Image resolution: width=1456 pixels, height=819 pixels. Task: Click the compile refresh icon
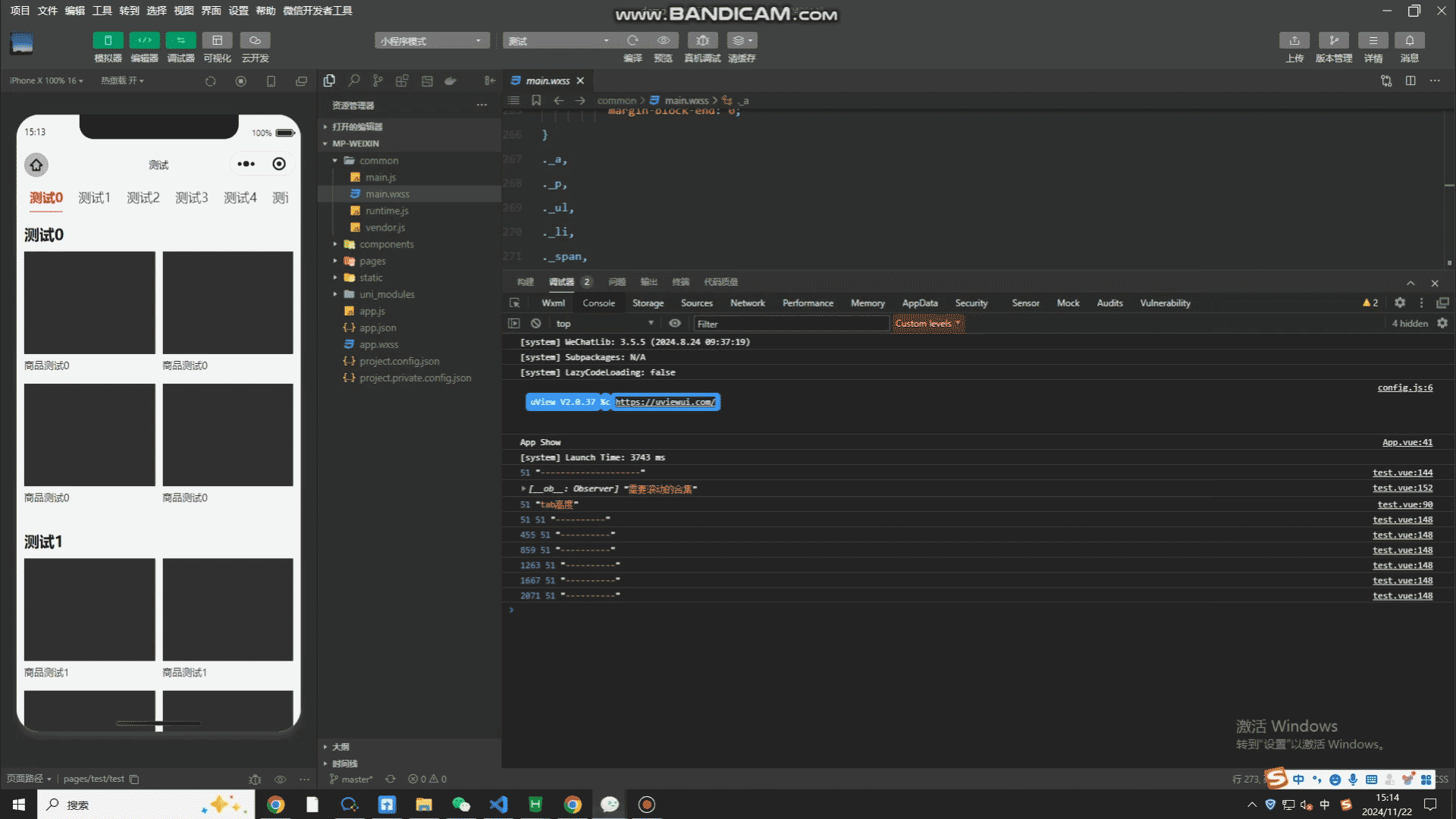click(x=632, y=40)
